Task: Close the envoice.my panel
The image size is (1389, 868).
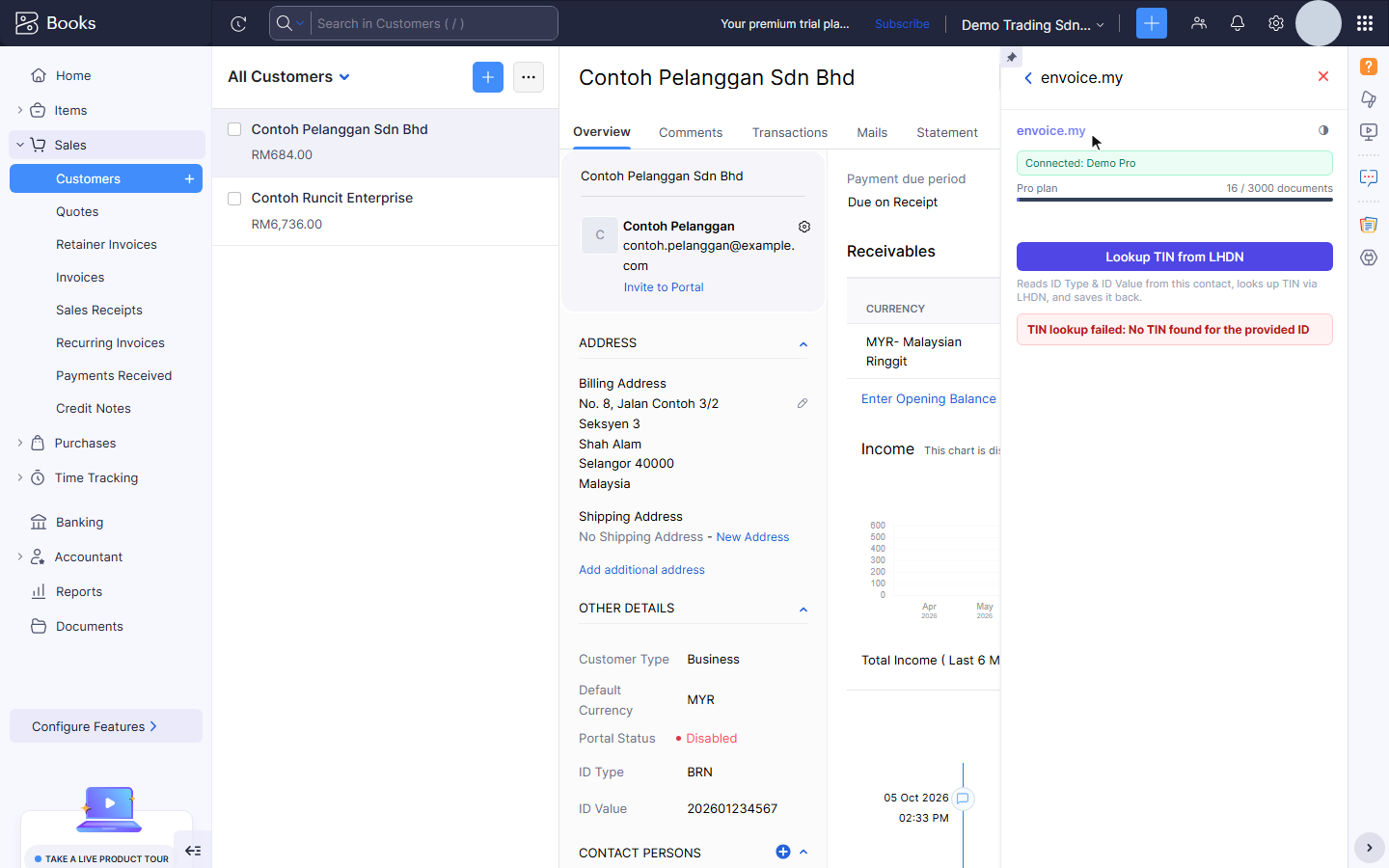Action: coord(1323,76)
